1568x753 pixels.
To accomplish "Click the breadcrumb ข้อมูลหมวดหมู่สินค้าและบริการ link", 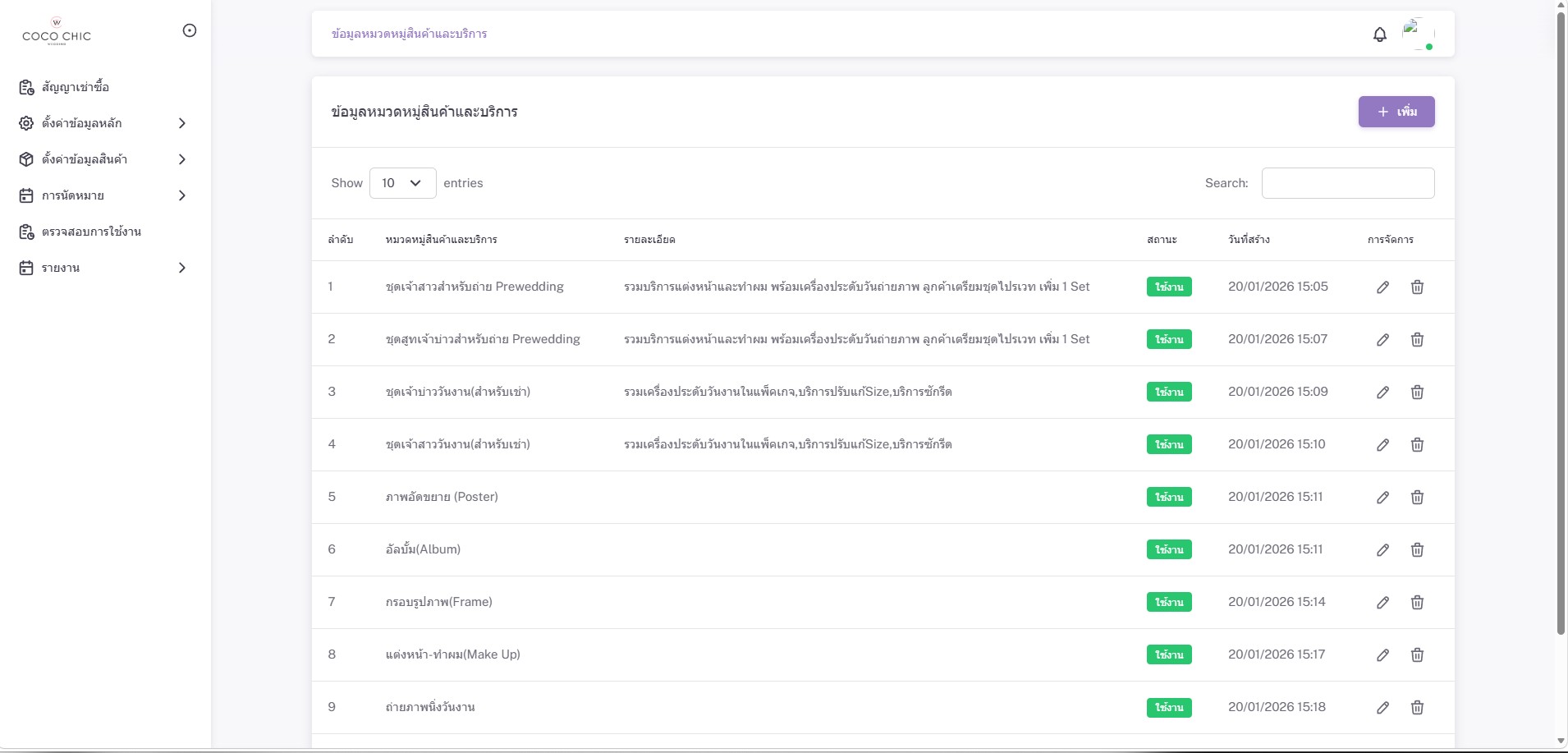I will tap(409, 34).
